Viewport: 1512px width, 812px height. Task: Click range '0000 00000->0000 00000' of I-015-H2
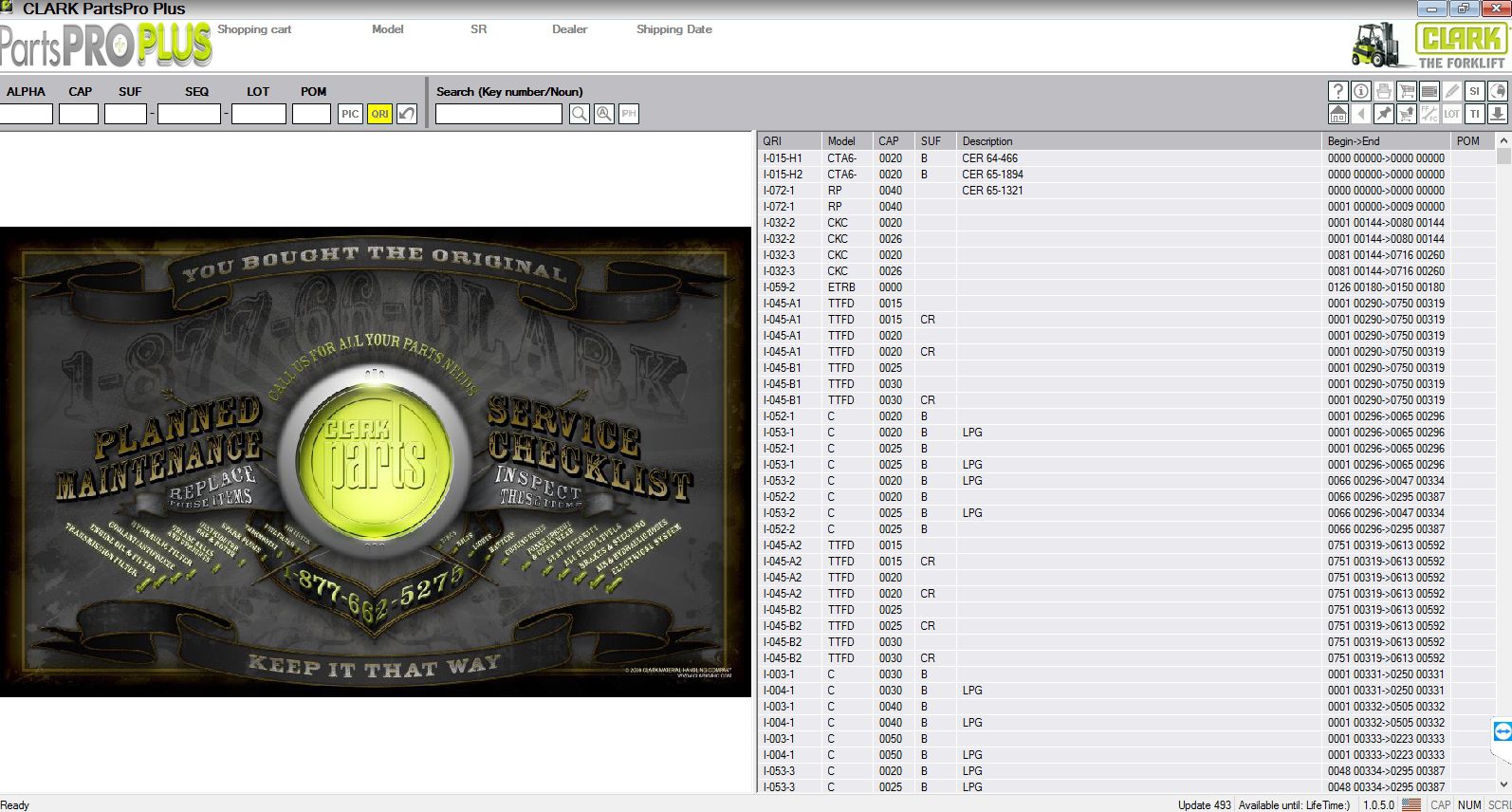(1386, 175)
